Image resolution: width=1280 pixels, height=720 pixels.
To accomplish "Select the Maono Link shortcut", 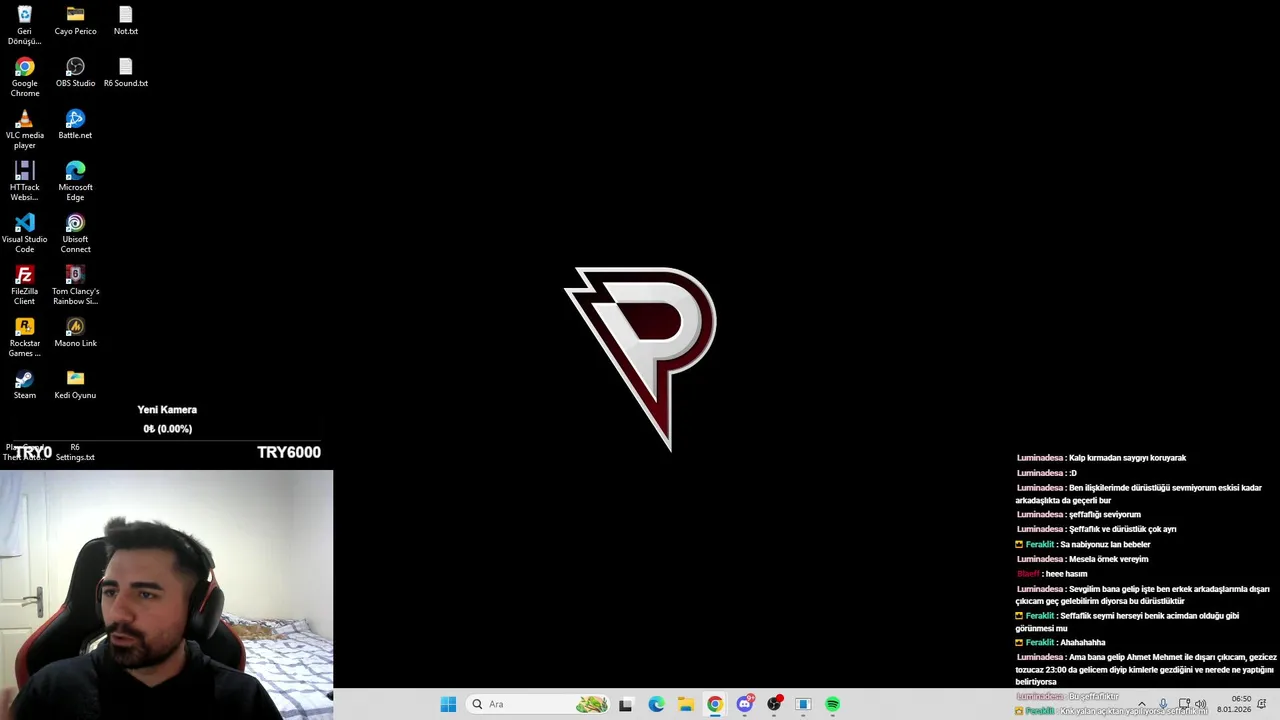I will (x=75, y=333).
